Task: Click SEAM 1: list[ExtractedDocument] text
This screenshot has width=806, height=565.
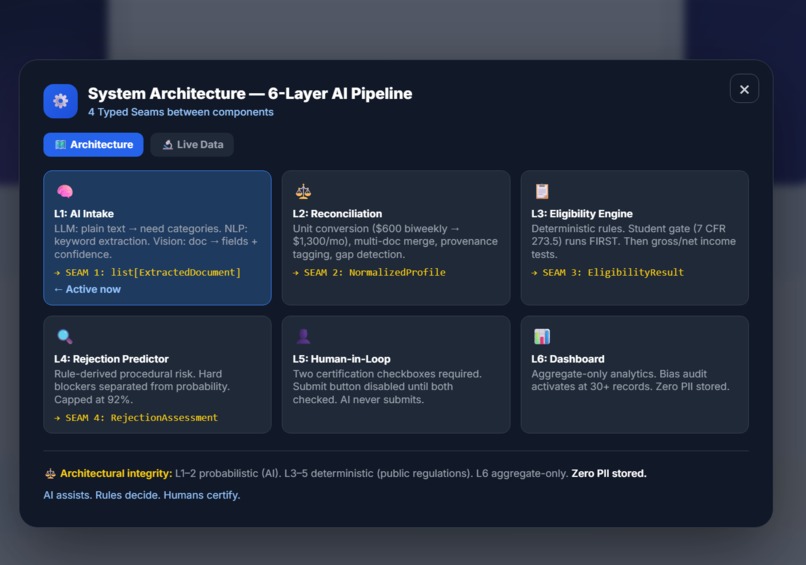Action: coord(148,272)
